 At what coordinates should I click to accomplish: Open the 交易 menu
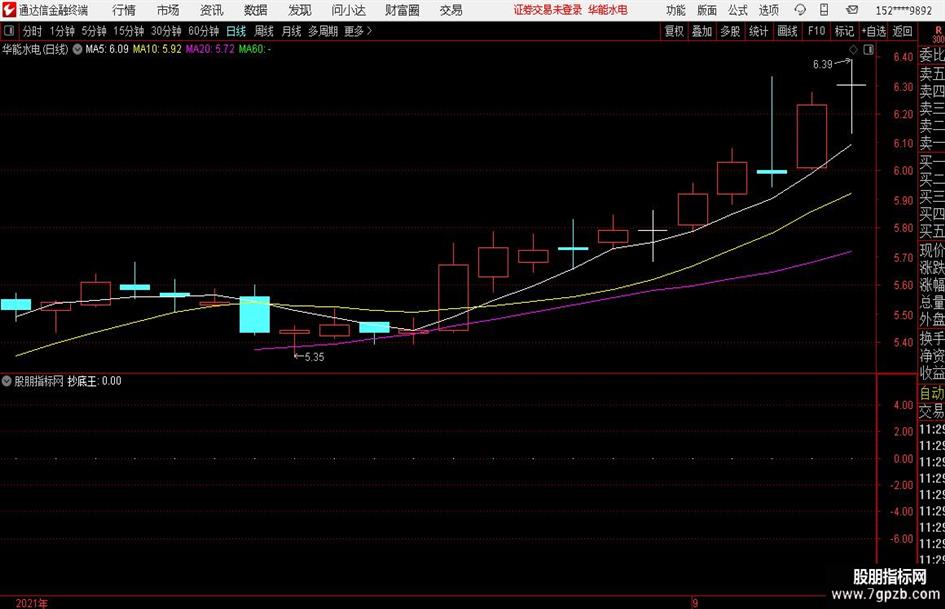451,10
